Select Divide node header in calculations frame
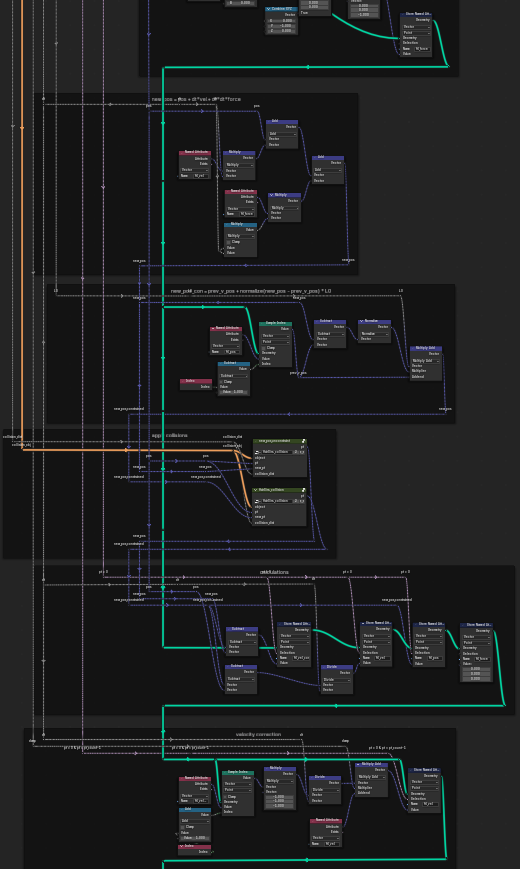 pyautogui.click(x=337, y=667)
